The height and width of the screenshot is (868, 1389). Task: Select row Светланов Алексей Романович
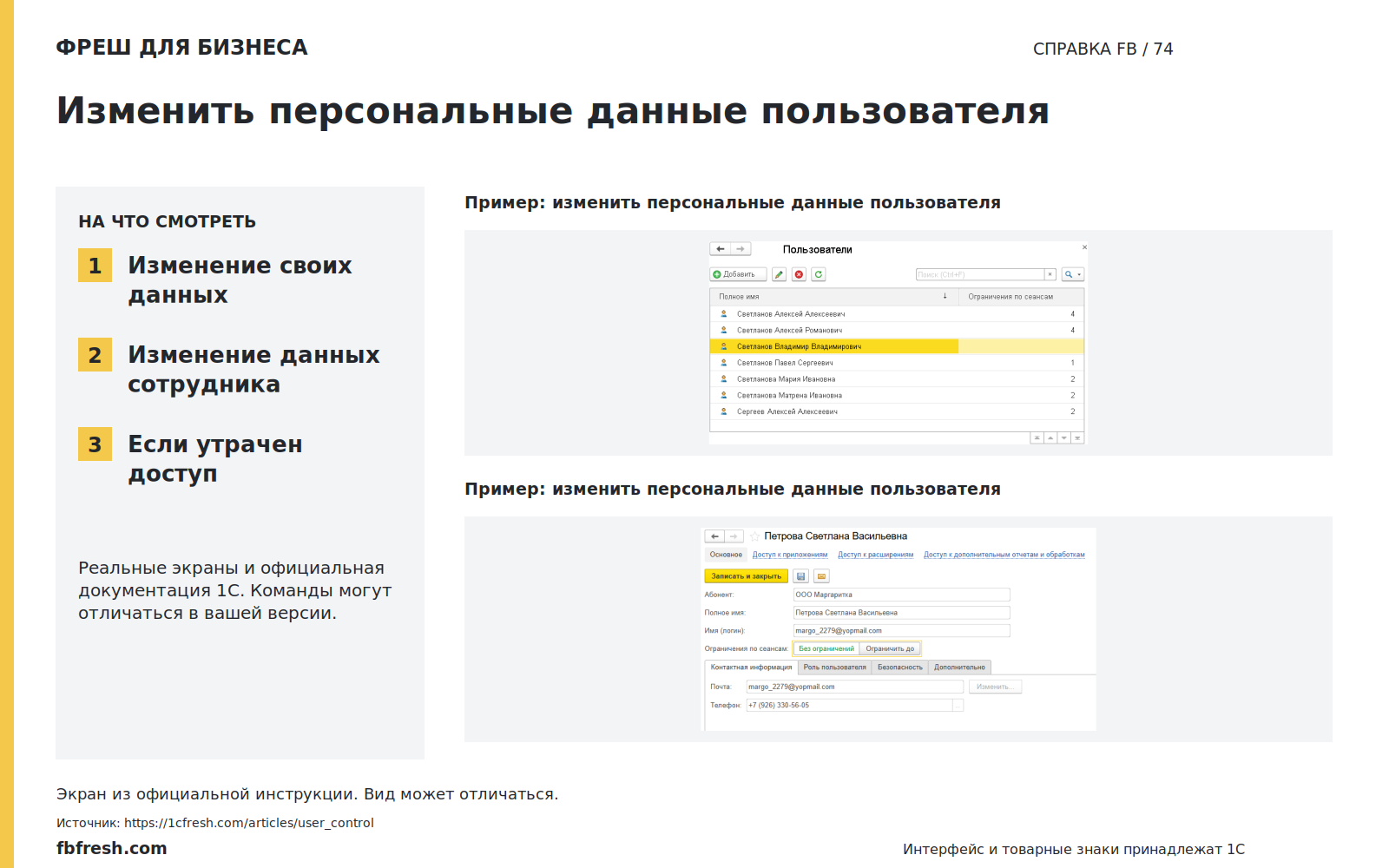[897, 331]
